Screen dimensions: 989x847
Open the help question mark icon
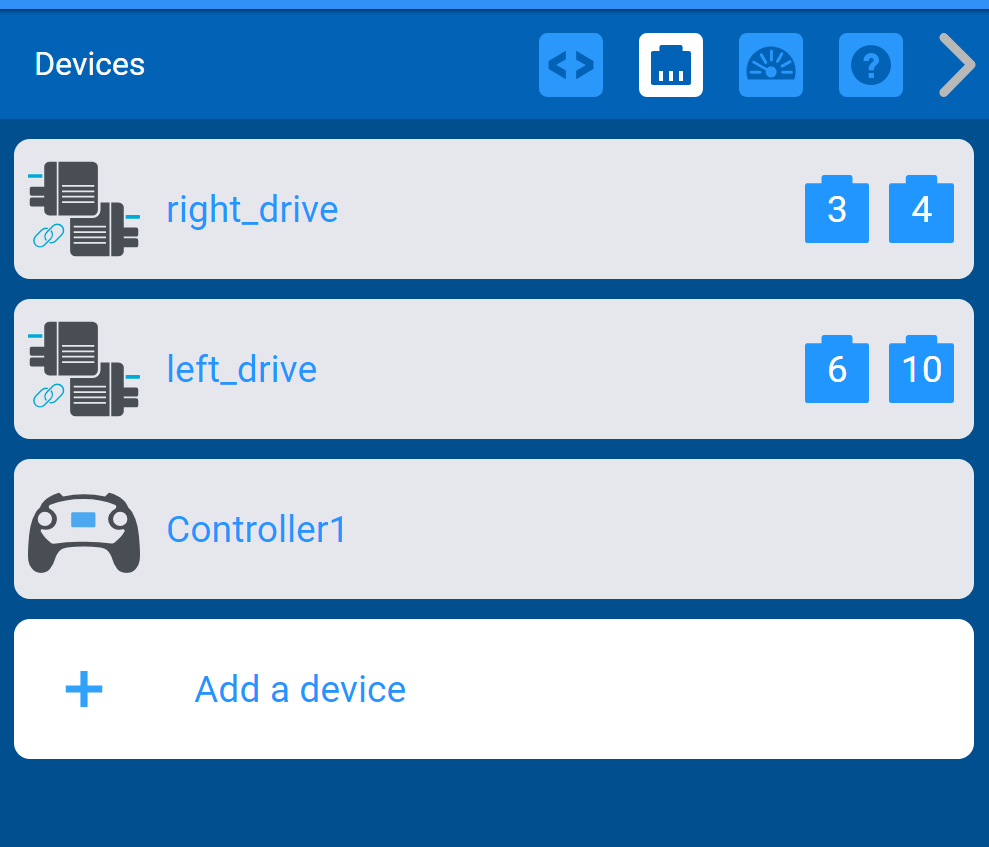[x=870, y=65]
